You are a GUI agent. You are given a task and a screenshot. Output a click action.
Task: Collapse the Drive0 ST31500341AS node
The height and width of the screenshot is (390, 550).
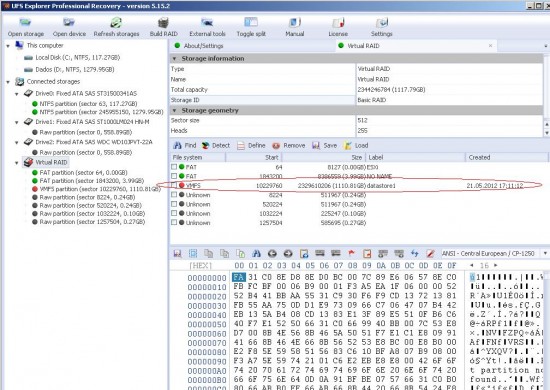coord(16,94)
